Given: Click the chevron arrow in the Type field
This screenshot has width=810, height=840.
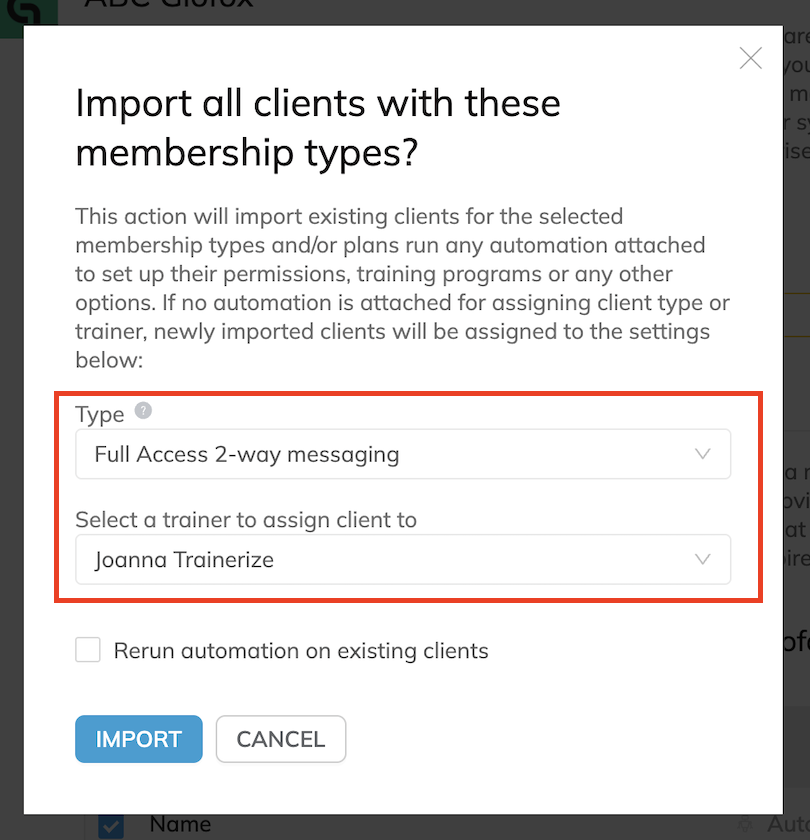Looking at the screenshot, I should point(702,454).
